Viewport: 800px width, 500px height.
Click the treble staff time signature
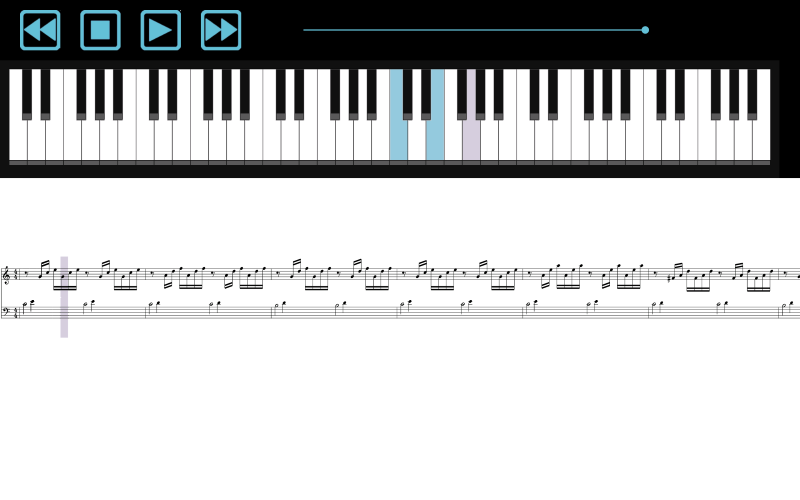[15, 275]
